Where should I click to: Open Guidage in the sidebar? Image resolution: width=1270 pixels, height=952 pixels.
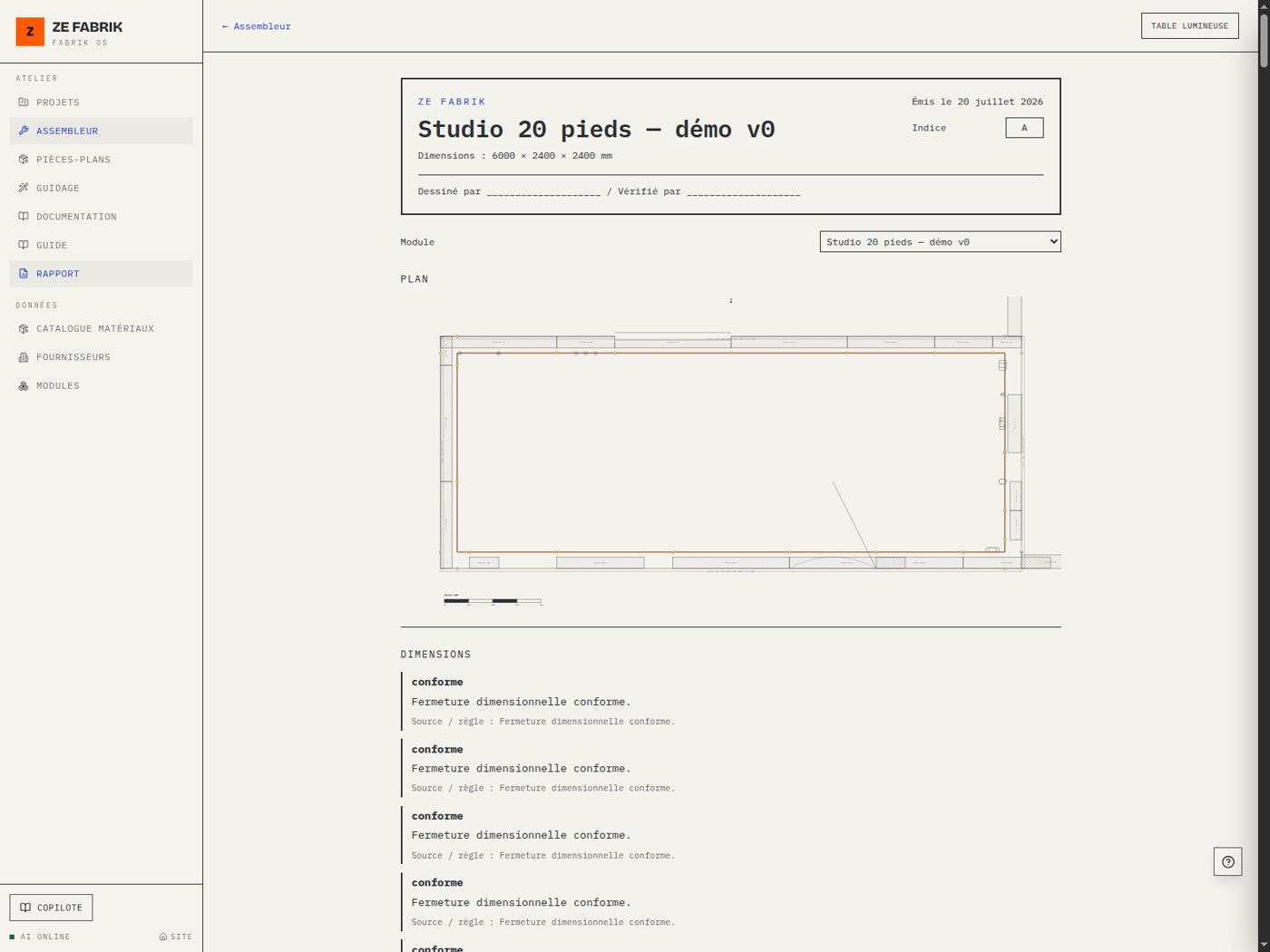click(102, 188)
